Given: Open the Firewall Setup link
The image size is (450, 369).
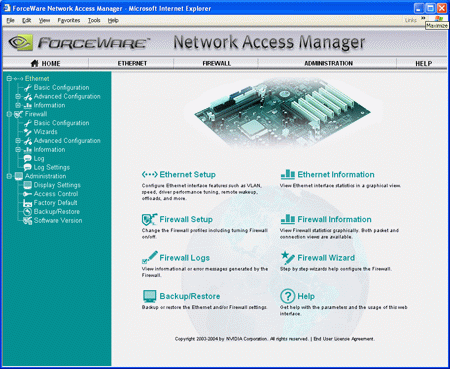Looking at the screenshot, I should point(186,219).
